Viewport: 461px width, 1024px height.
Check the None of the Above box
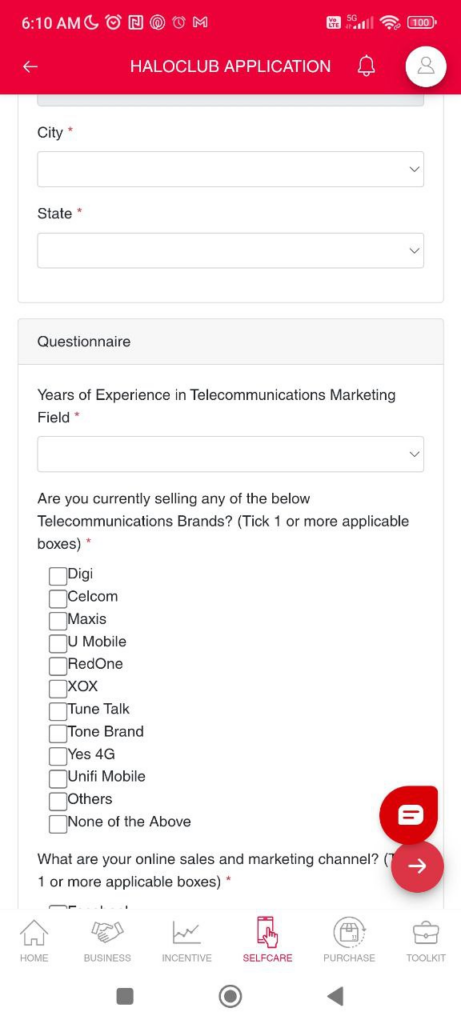click(x=58, y=824)
